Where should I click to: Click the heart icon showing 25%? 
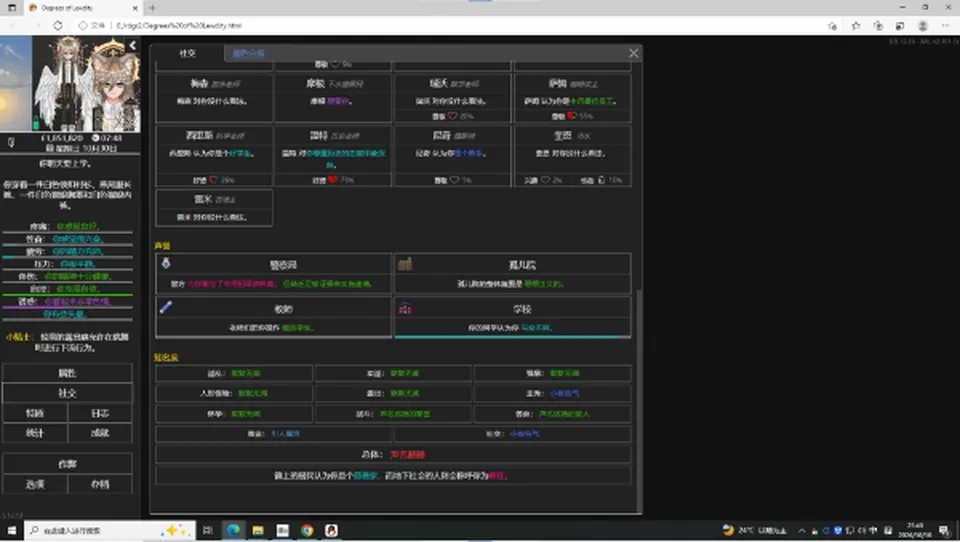click(452, 116)
